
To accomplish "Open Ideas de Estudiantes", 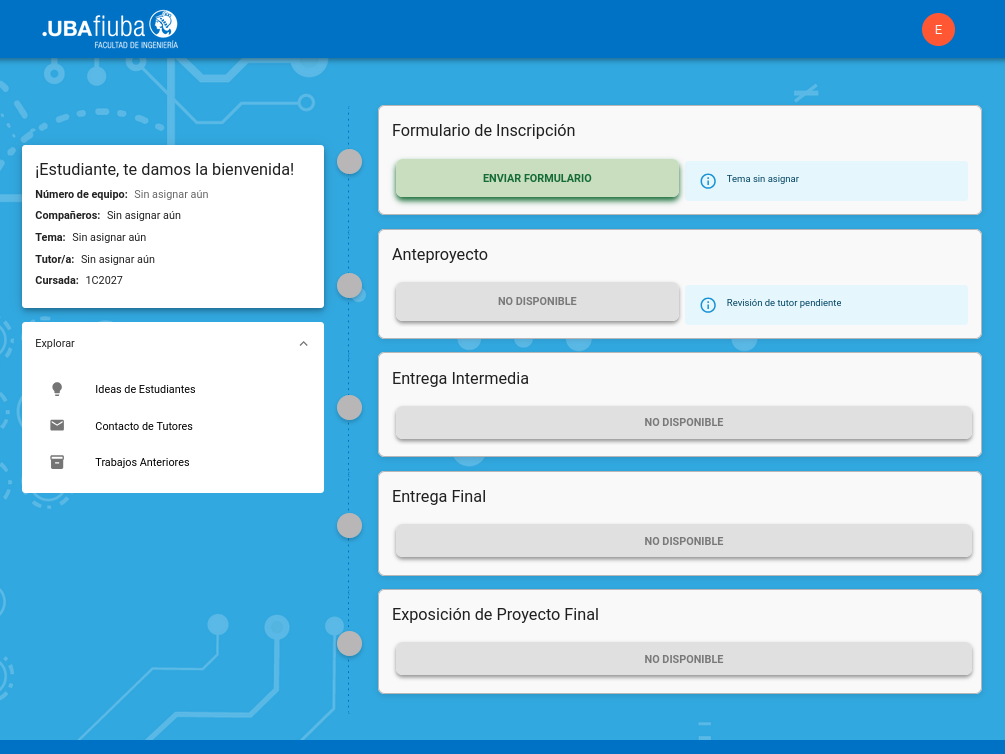I will pos(145,389).
